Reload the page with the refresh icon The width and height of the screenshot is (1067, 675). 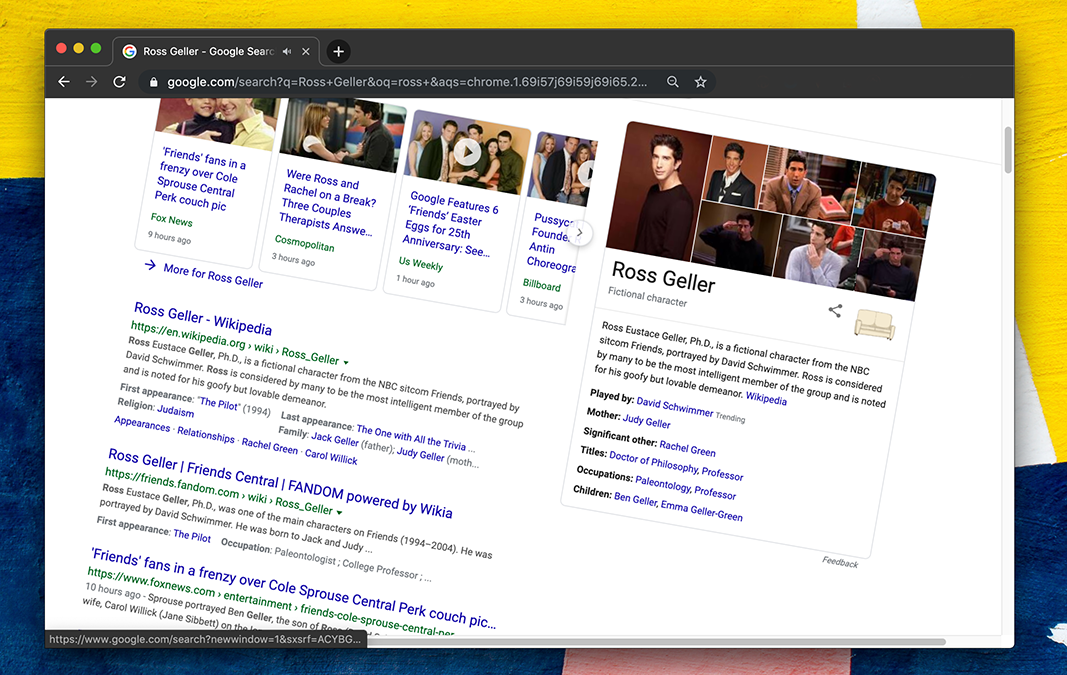tap(119, 82)
